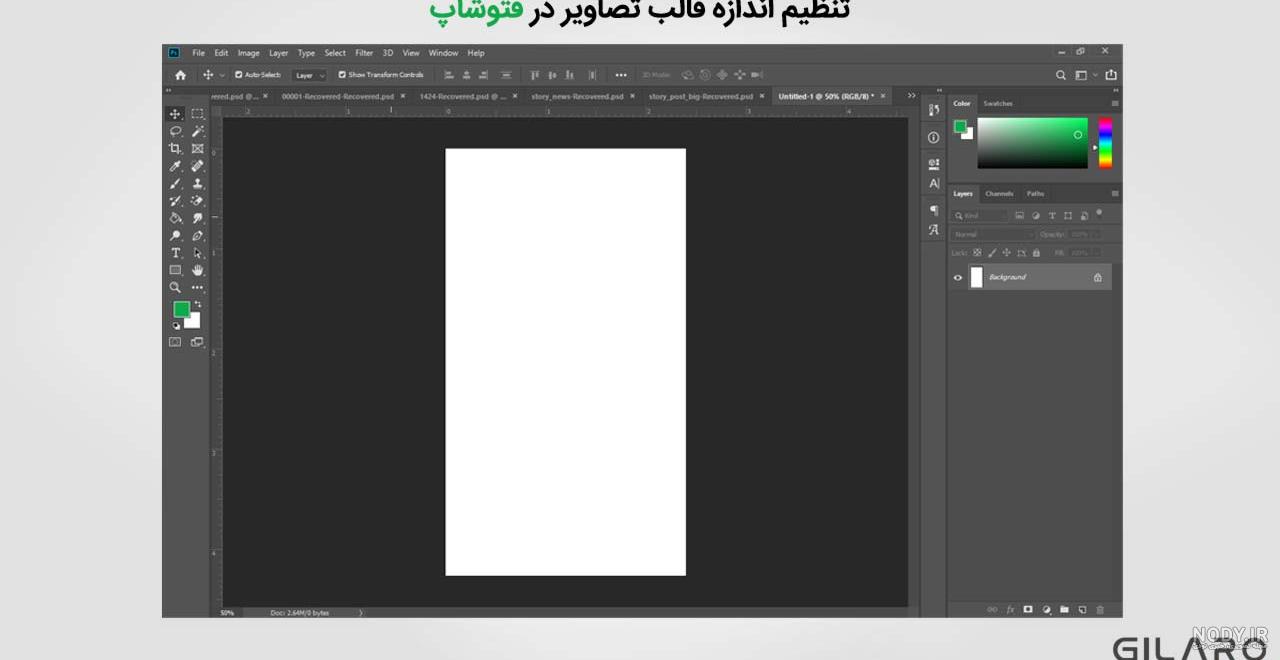Select the Path Selection tool
1280x660 pixels.
pos(197,253)
